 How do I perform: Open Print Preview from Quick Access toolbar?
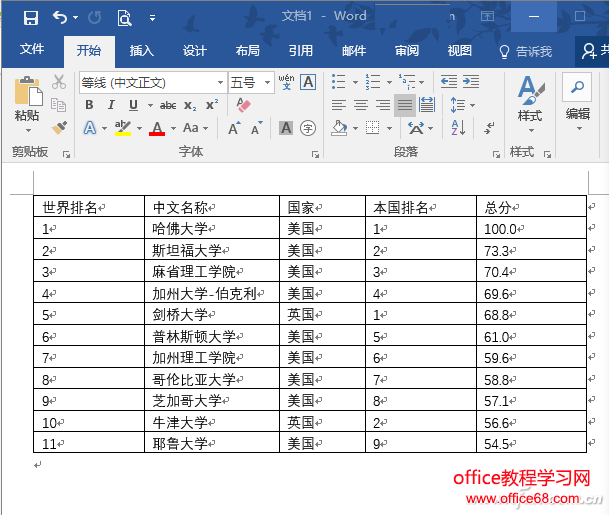[x=124, y=18]
